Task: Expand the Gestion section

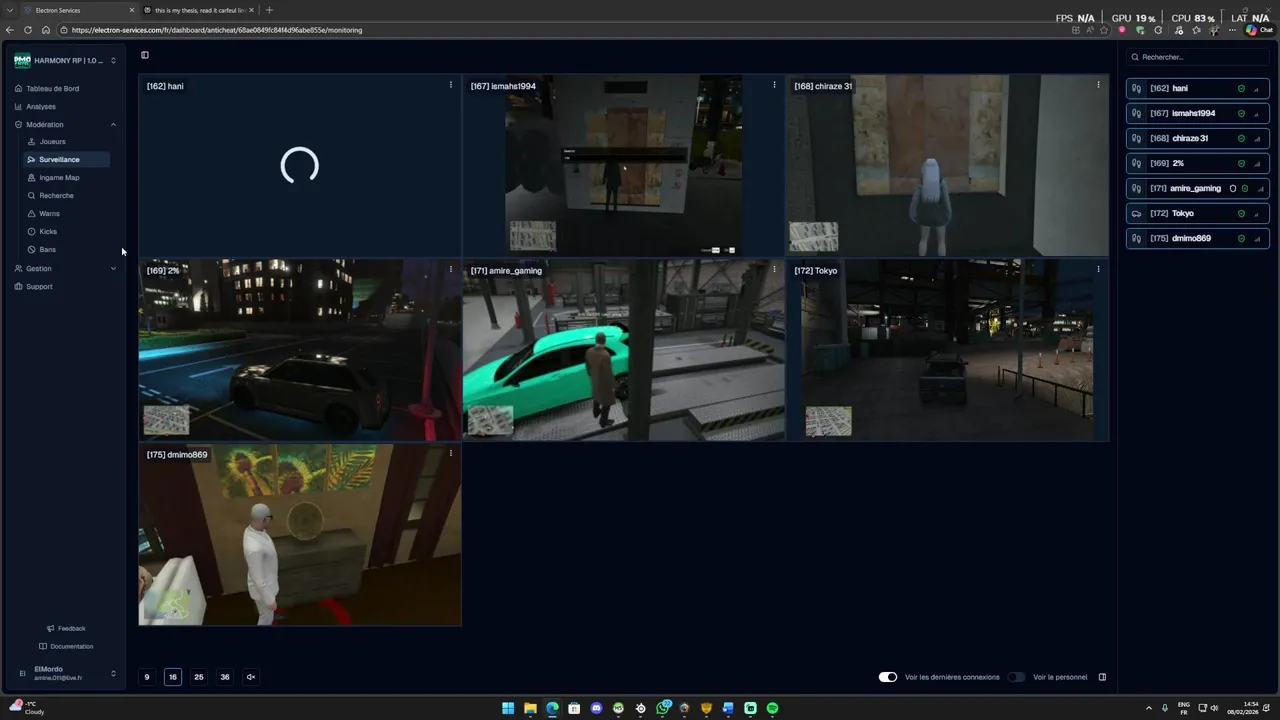Action: [65, 268]
